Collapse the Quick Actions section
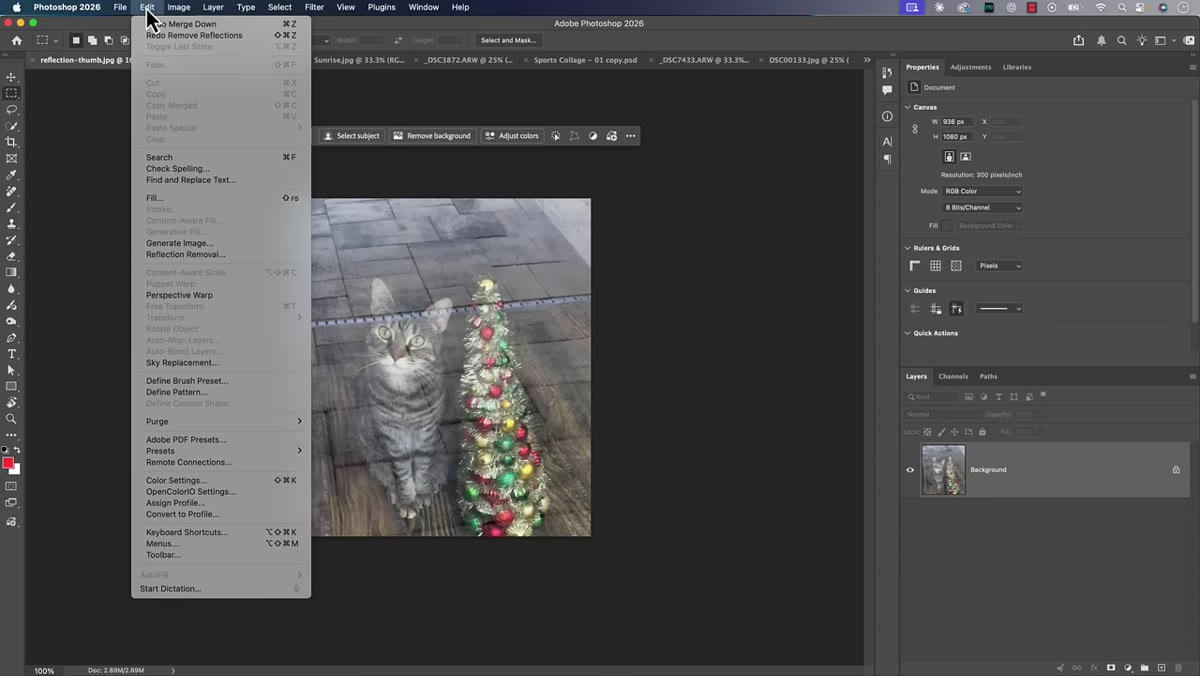The image size is (1200, 676). coord(908,333)
